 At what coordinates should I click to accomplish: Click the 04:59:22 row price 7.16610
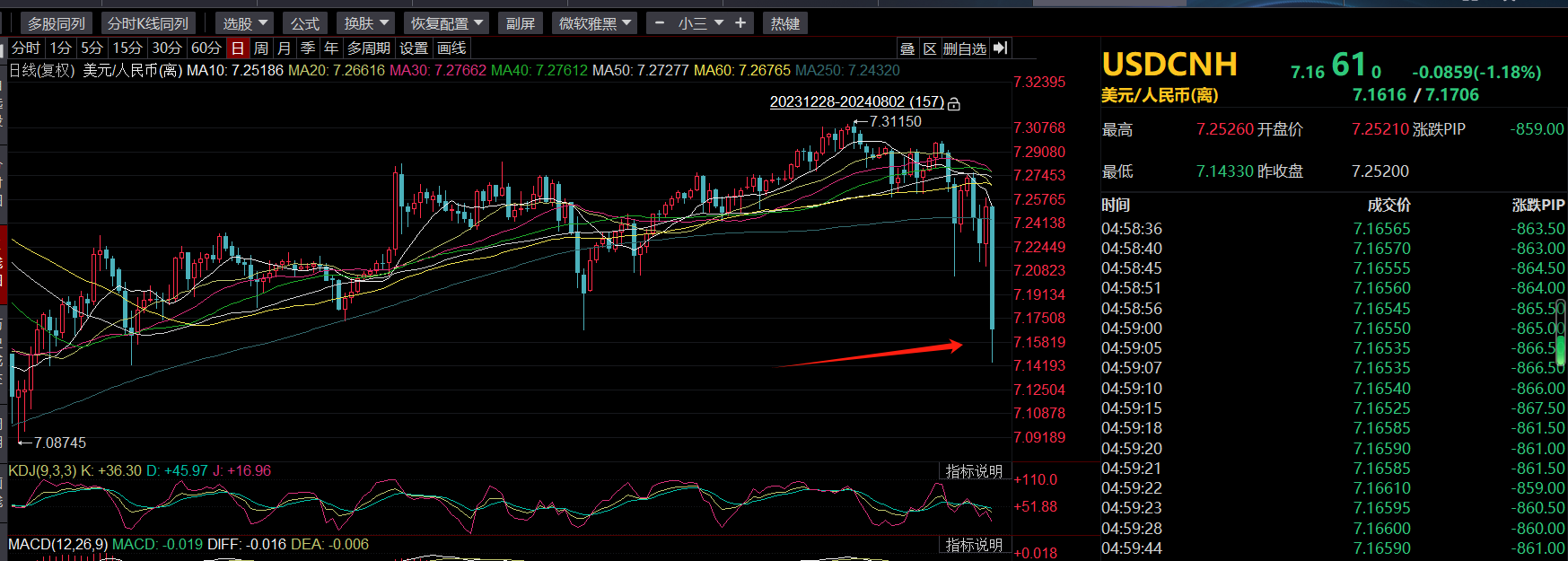pos(1382,488)
